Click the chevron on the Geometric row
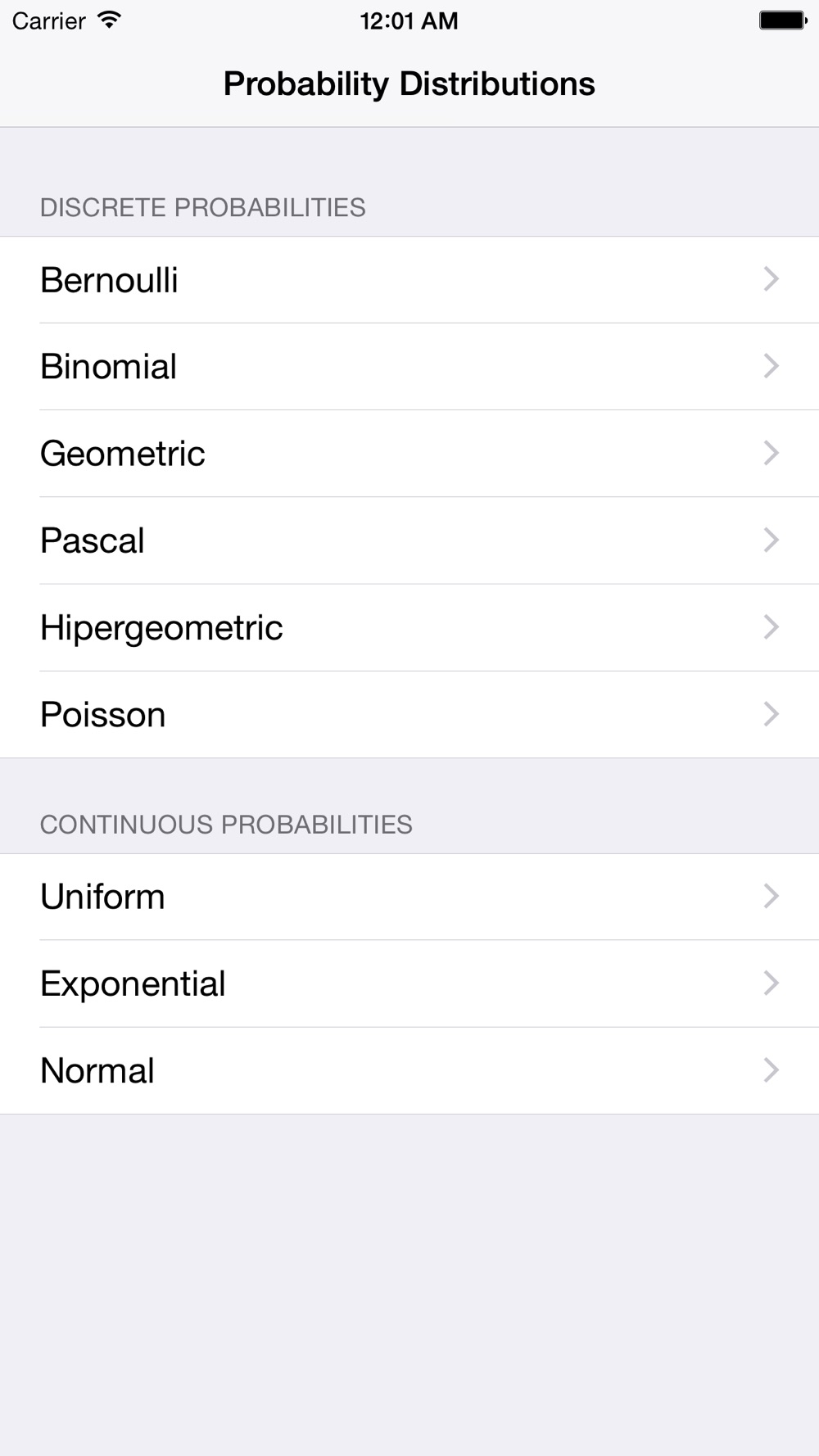The height and width of the screenshot is (1456, 819). [x=771, y=453]
